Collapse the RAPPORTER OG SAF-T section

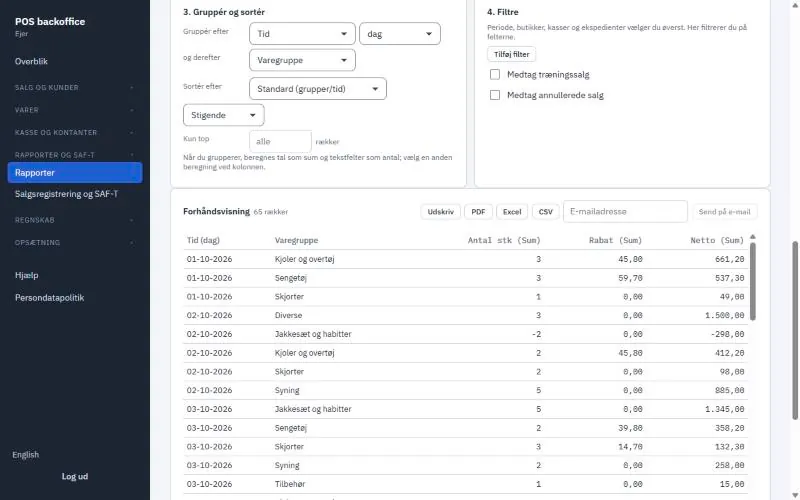74,155
